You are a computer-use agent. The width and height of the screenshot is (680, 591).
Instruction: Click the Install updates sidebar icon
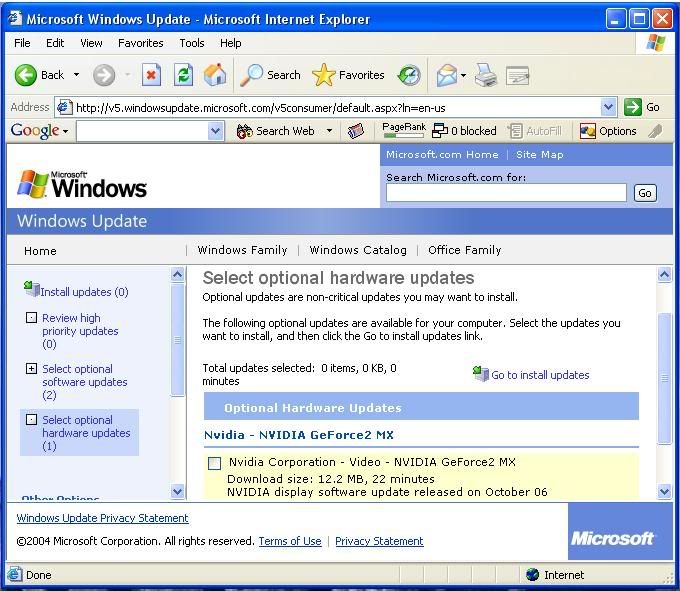click(31, 289)
